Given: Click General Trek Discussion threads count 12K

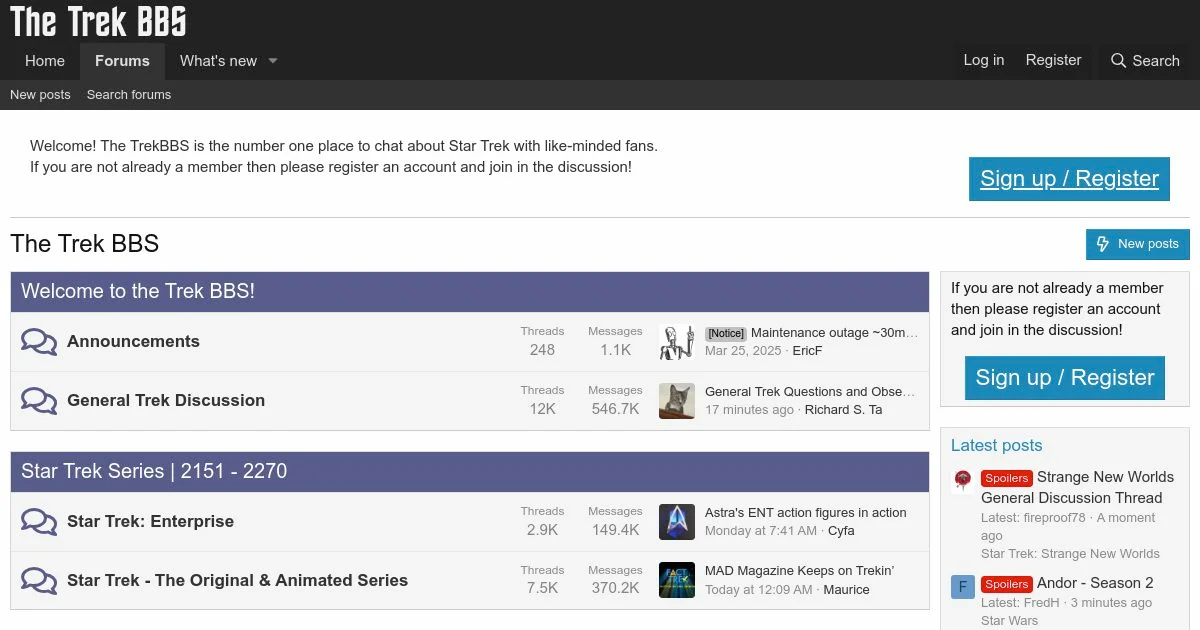Looking at the screenshot, I should coord(542,409).
